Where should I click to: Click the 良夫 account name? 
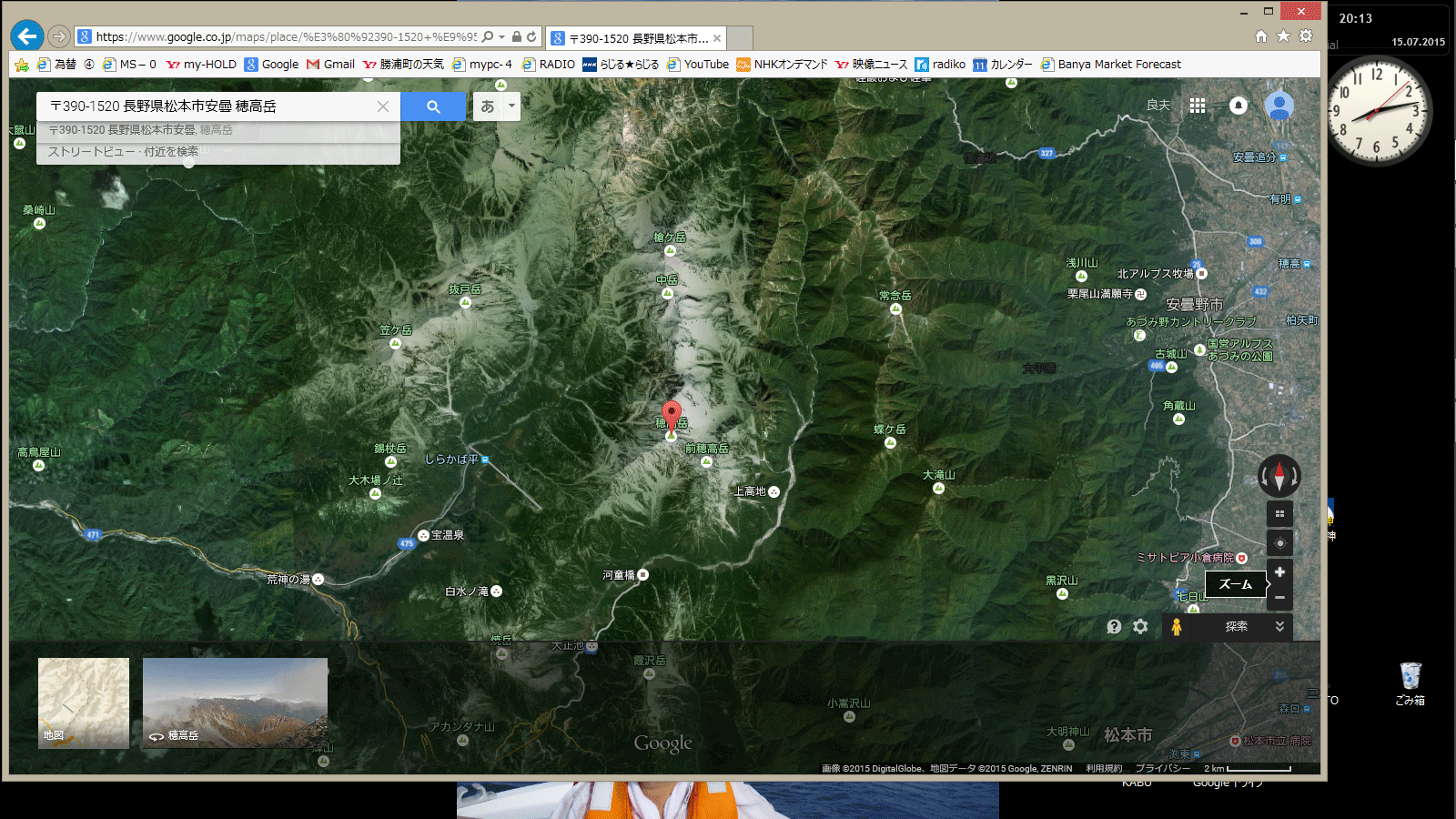pyautogui.click(x=1158, y=106)
